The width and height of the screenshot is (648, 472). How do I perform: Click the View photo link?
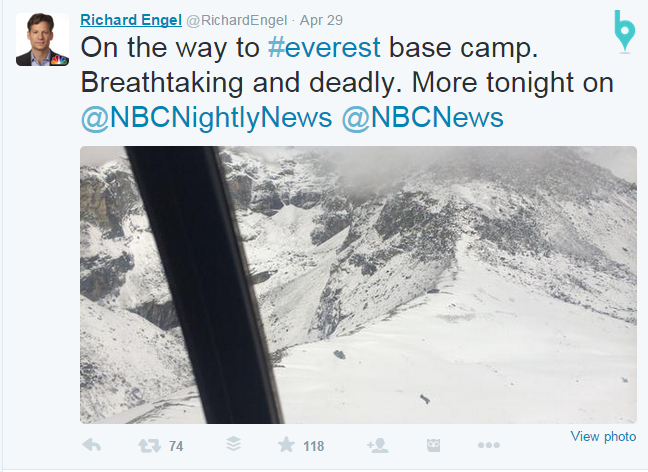603,437
